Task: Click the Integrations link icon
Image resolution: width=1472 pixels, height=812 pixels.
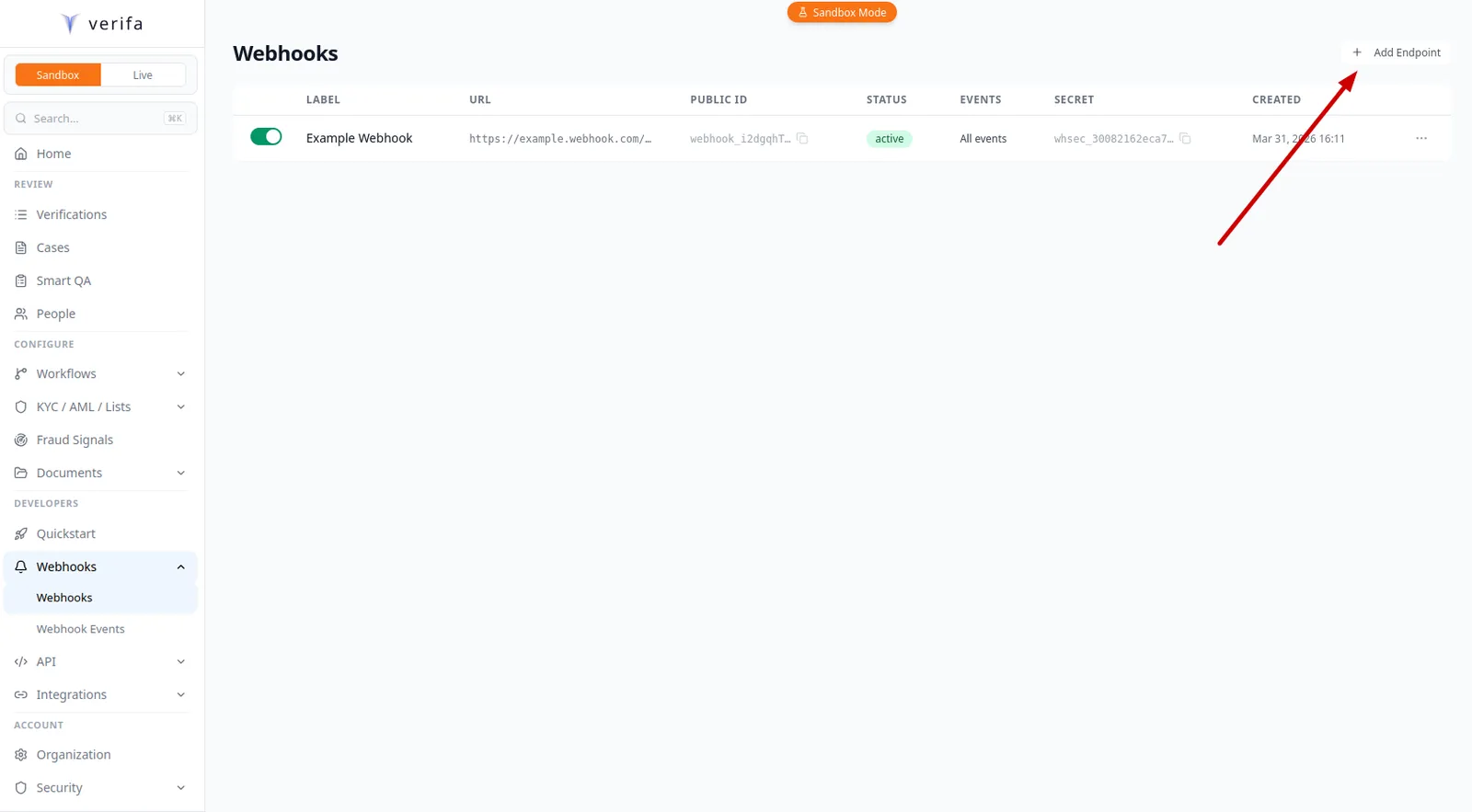Action: click(21, 694)
